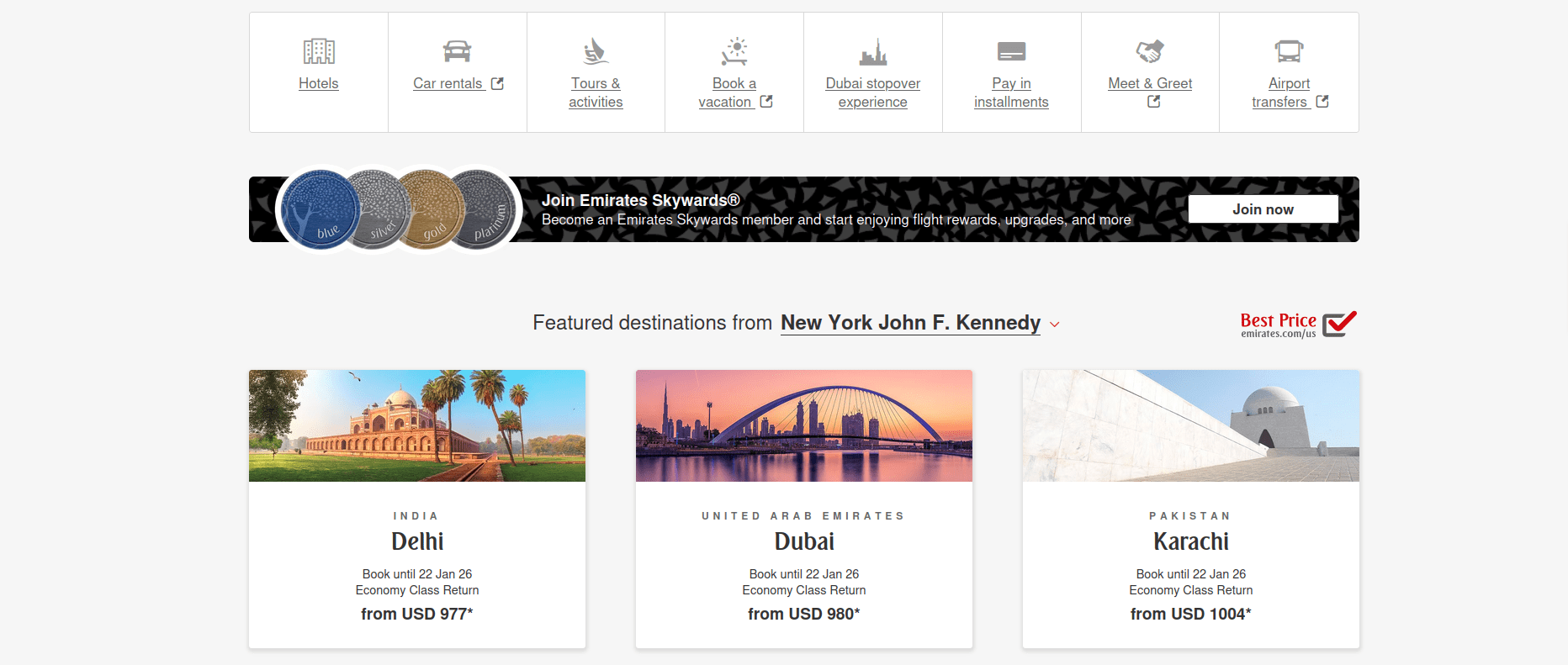1568x665 pixels.
Task: Click the Tours & activities sailboat icon
Action: pos(596,51)
